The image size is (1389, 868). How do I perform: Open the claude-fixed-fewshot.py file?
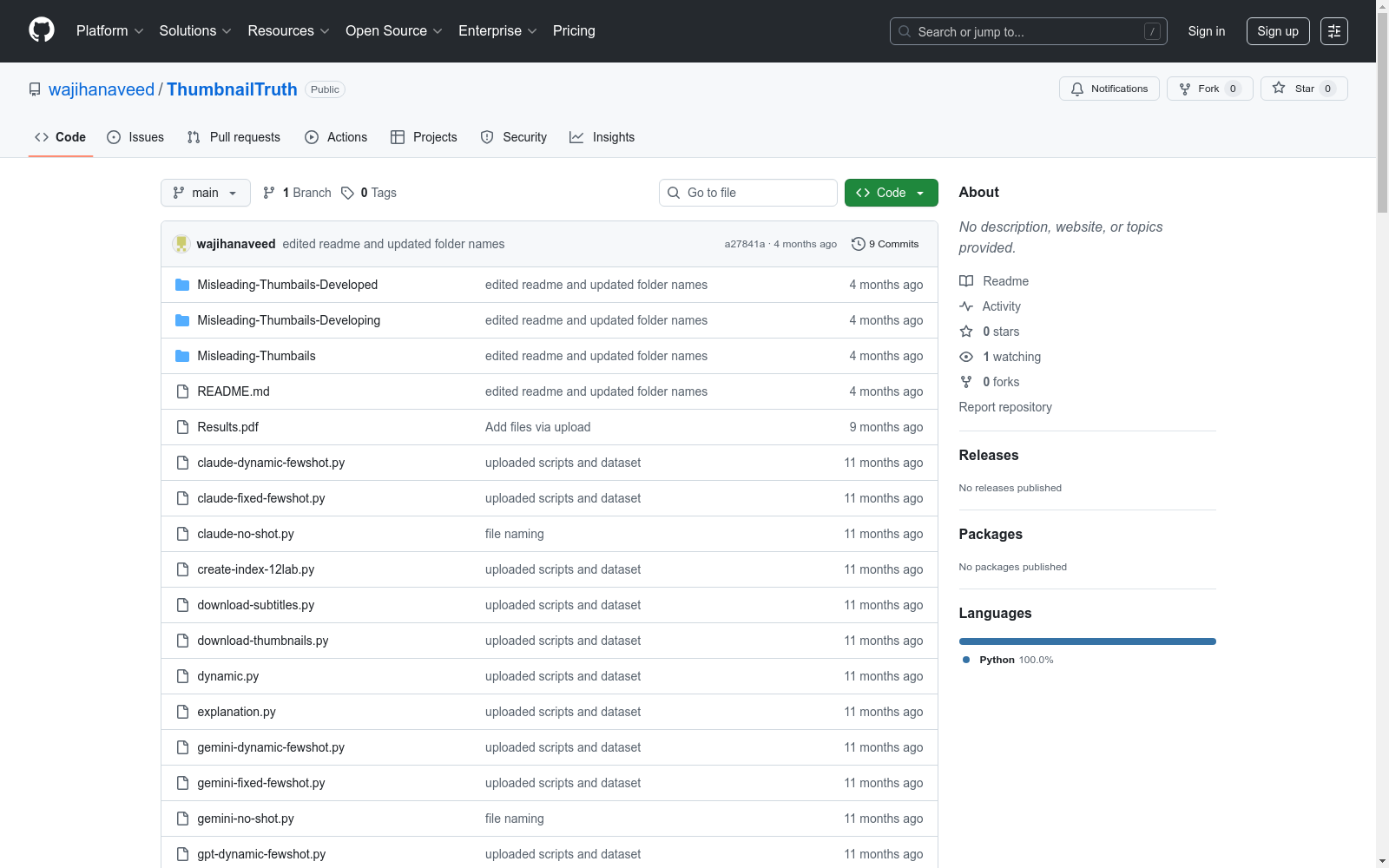click(261, 498)
